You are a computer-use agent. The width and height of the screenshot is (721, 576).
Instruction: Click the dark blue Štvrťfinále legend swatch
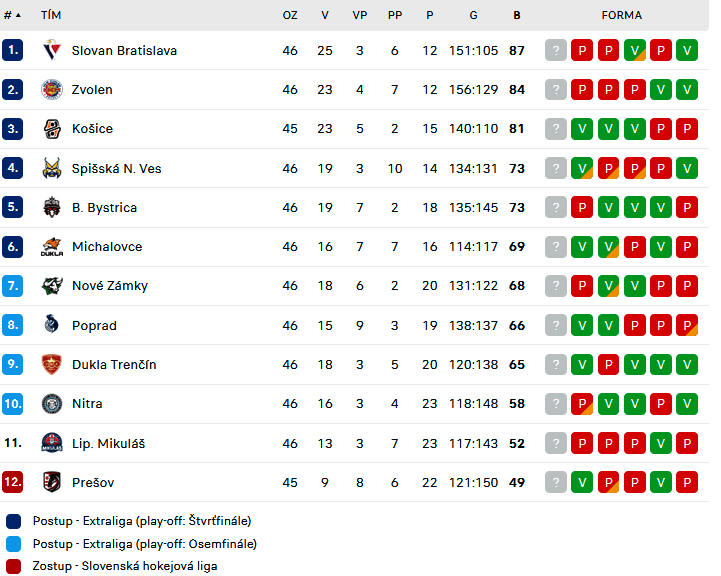click(x=14, y=521)
